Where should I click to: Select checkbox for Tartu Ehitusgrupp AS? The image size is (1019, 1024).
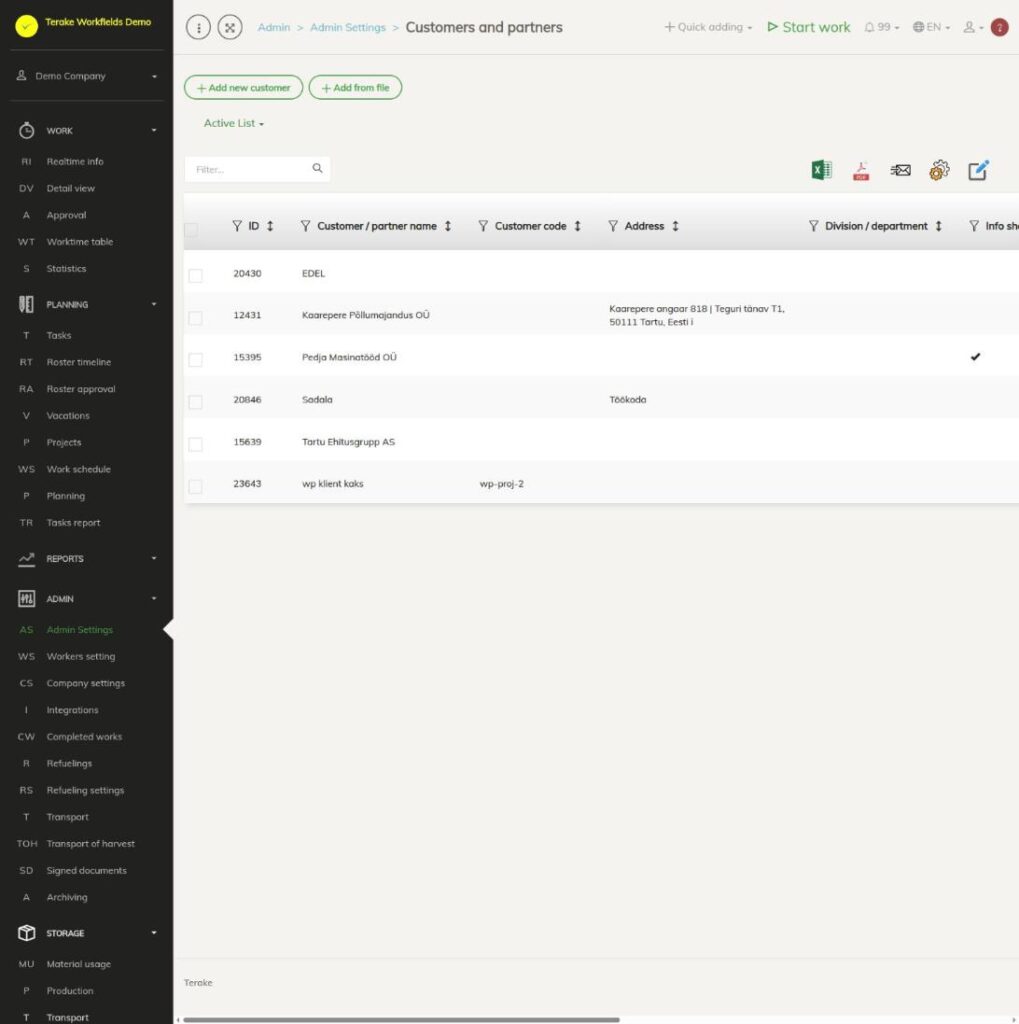coord(195,445)
